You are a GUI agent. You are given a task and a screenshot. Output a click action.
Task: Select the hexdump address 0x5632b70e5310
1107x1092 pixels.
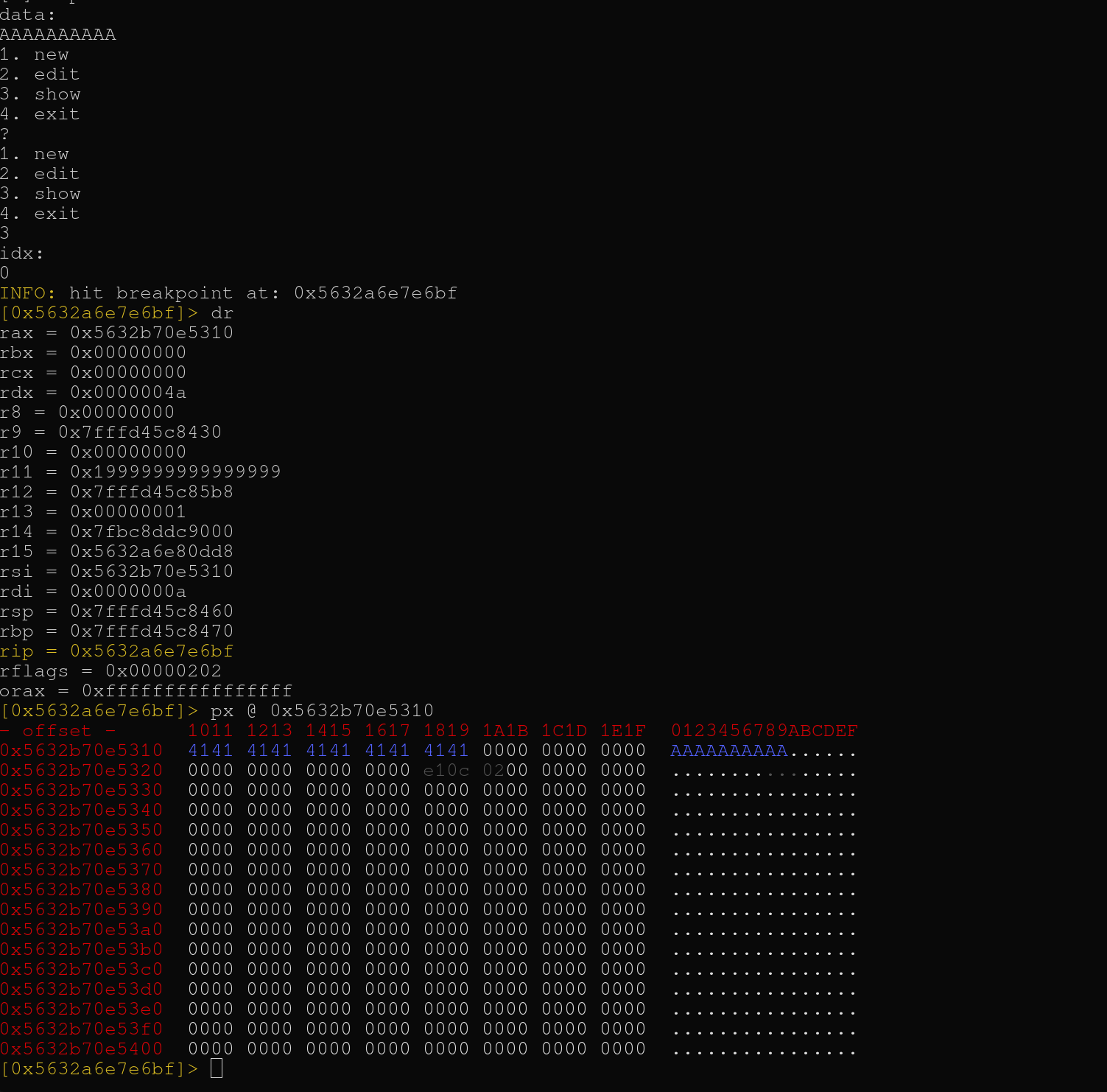pos(81,751)
